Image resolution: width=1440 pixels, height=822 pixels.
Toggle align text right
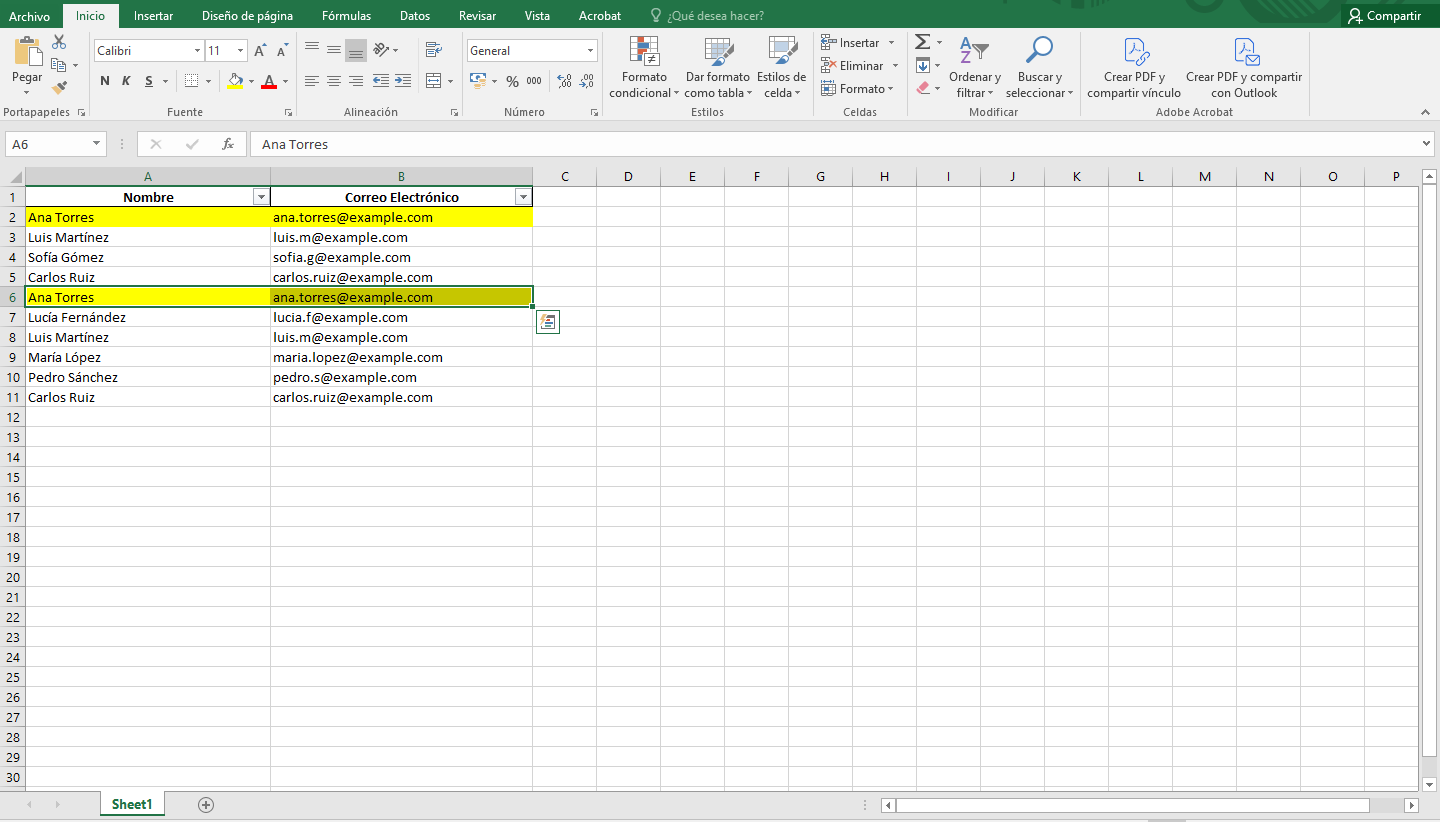[x=355, y=81]
